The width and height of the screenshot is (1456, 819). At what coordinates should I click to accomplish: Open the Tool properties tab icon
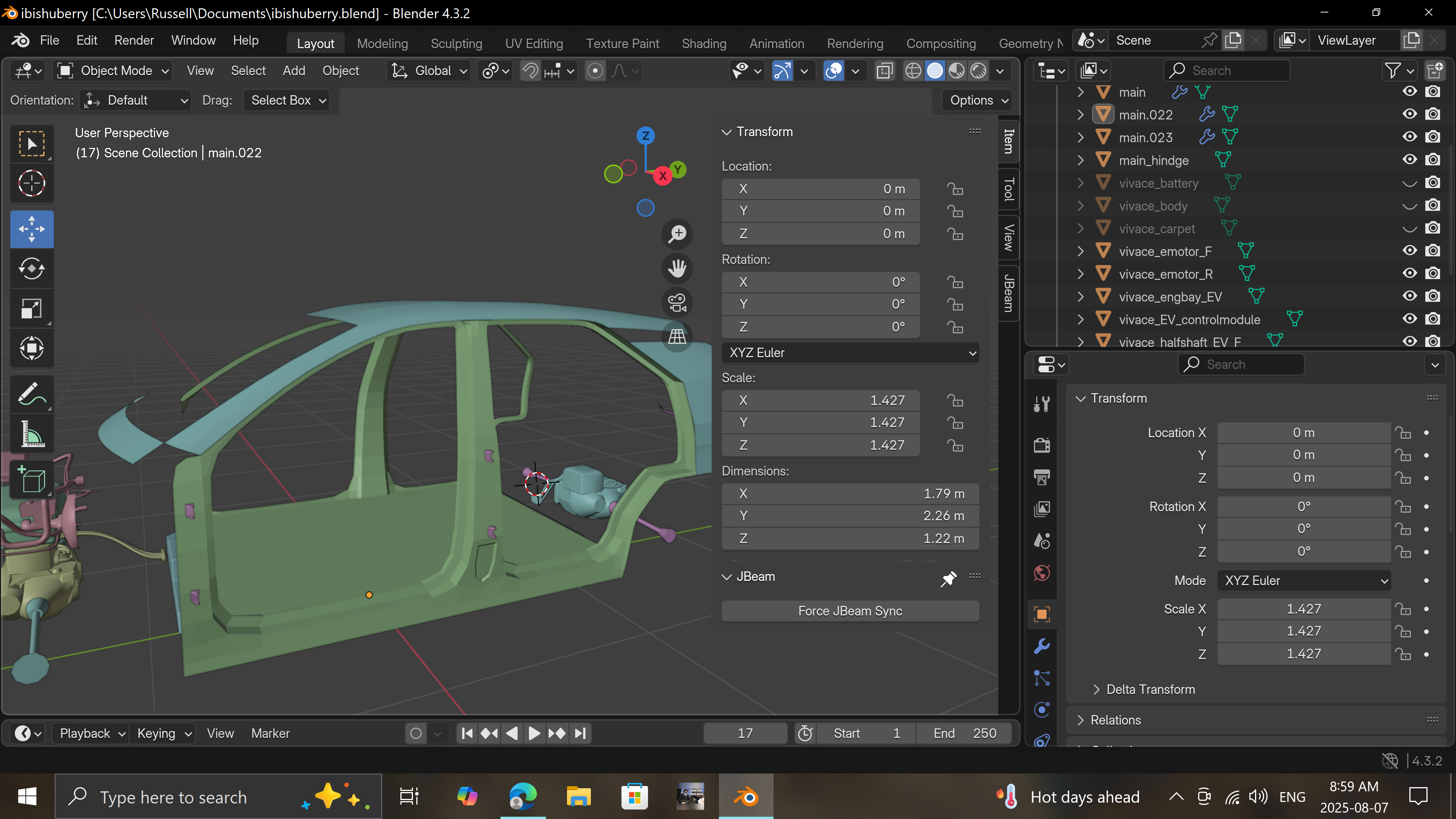point(1042,403)
